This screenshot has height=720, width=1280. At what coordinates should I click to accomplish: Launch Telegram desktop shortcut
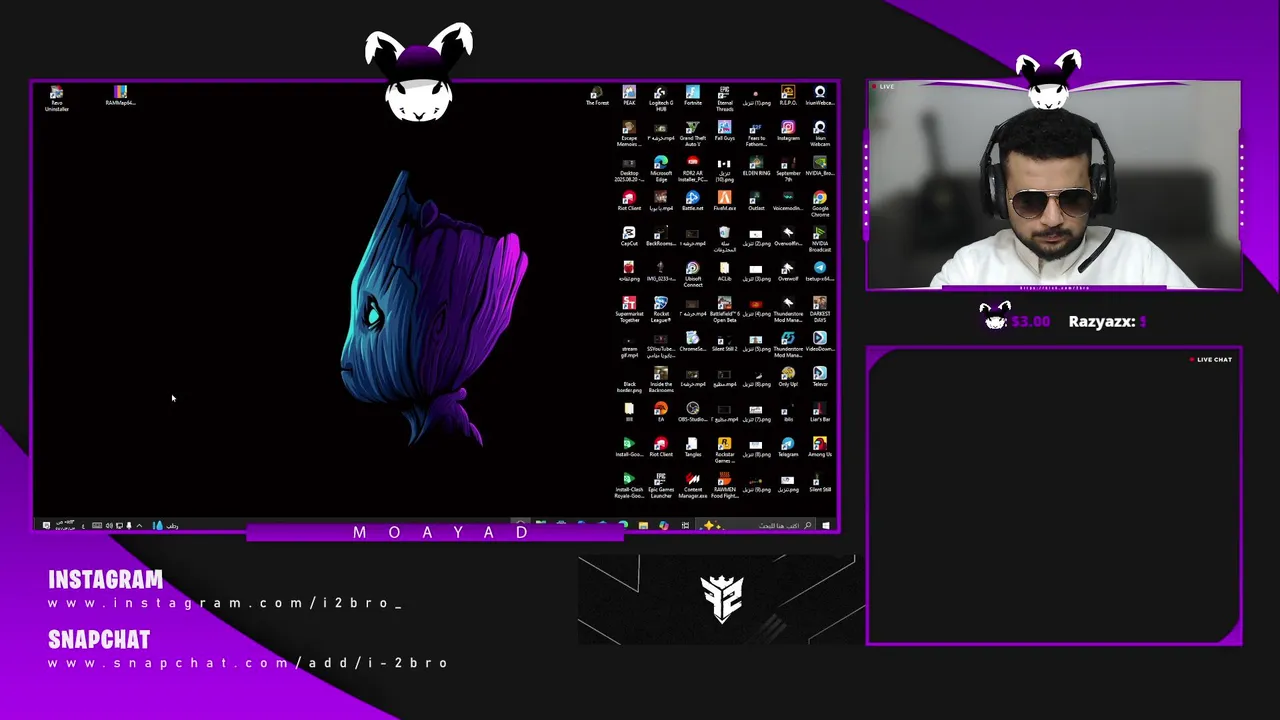click(788, 446)
